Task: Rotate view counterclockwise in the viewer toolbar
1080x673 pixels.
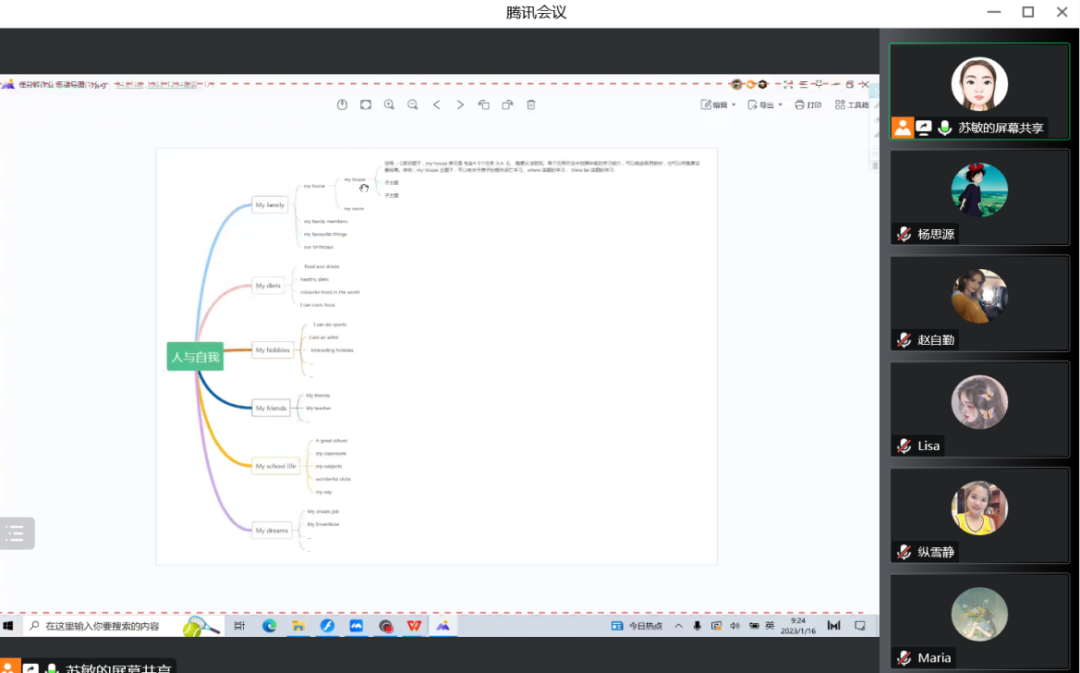Action: 484,105
